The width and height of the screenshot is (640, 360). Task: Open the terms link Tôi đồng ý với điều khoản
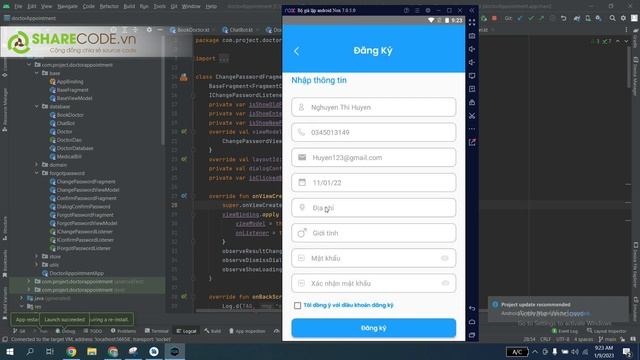pyautogui.click(x=348, y=305)
